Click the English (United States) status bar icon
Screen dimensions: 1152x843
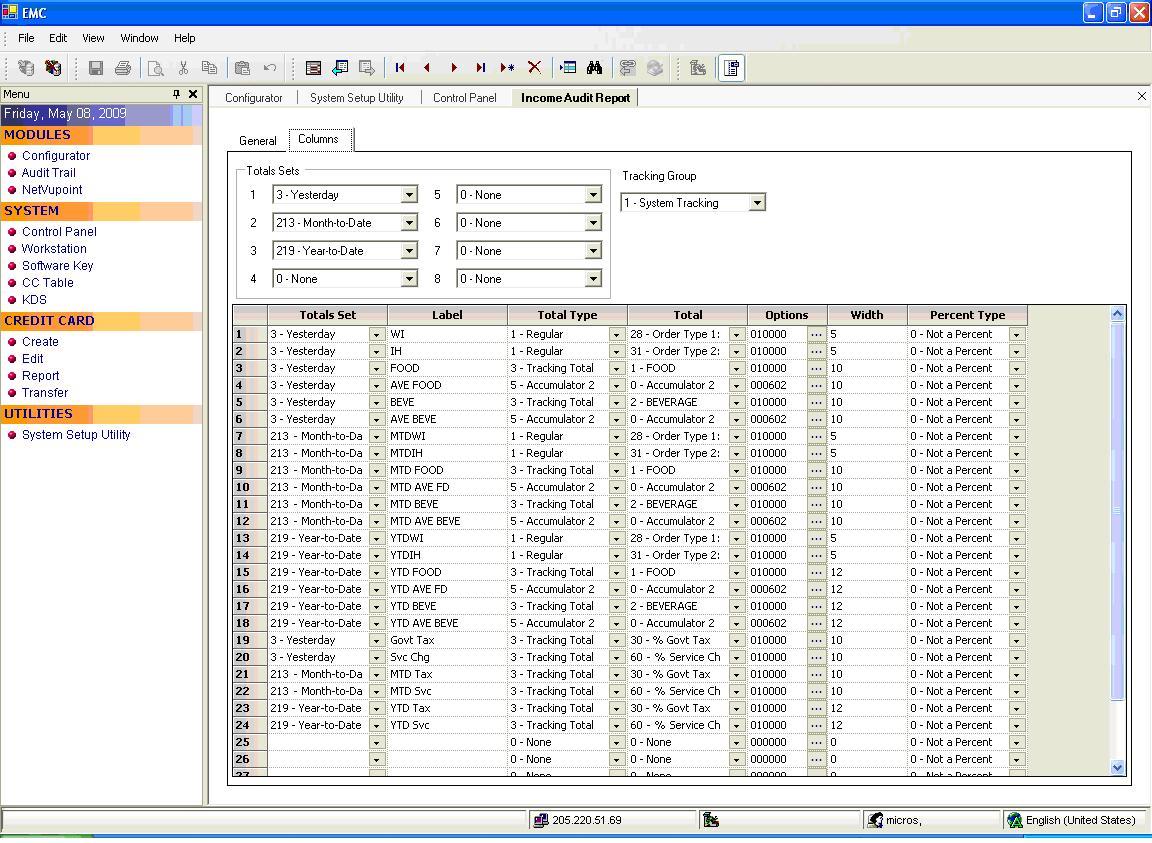click(x=1014, y=820)
